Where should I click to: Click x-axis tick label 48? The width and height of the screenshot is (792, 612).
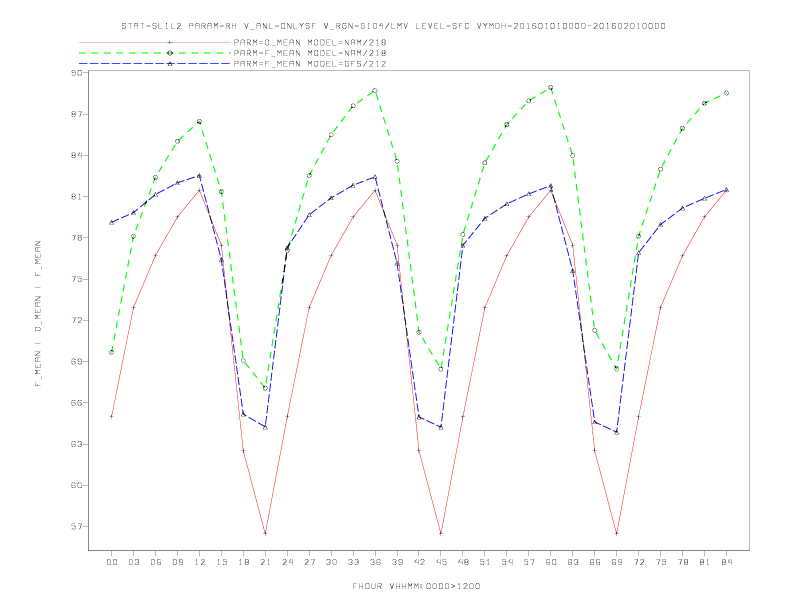pyautogui.click(x=463, y=562)
